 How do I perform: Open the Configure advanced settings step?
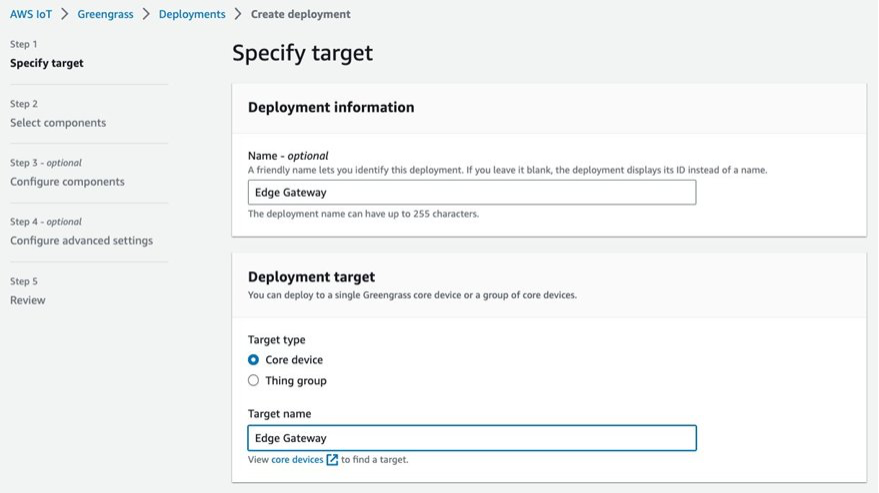click(x=81, y=241)
